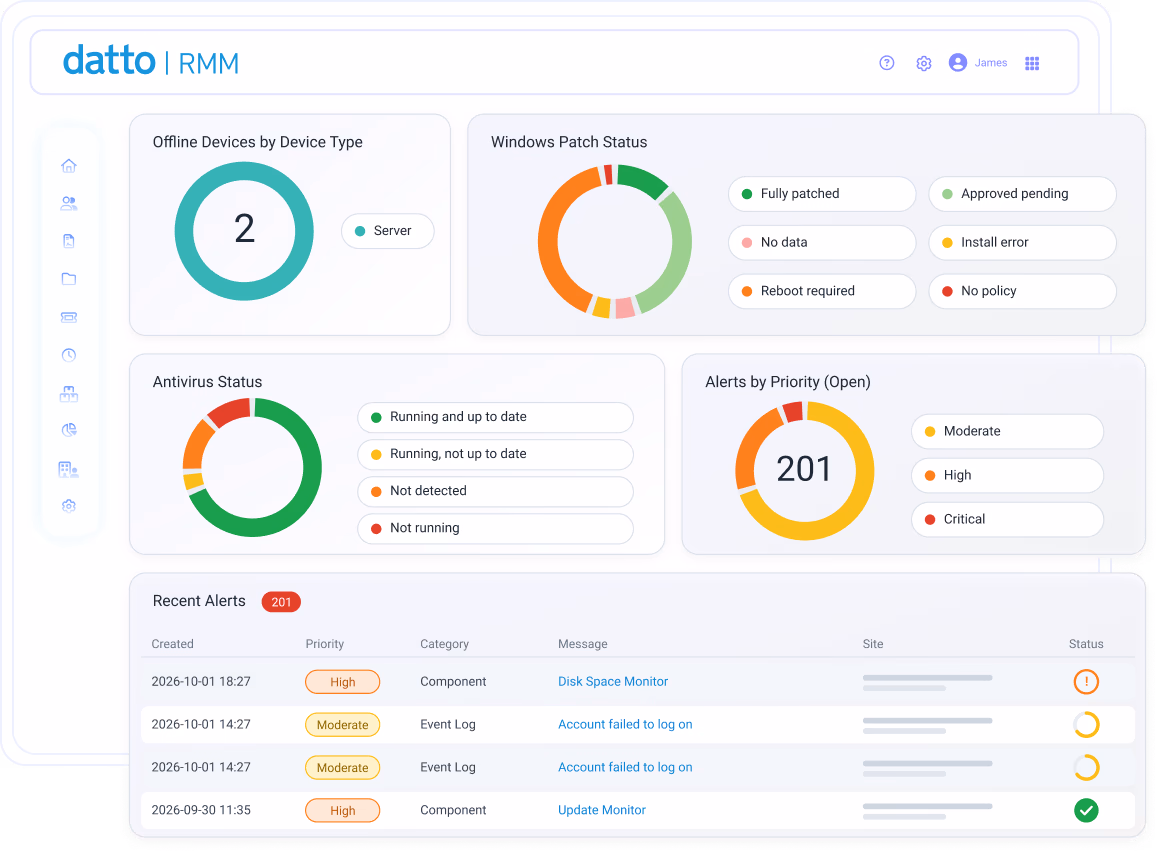This screenshot has width=1160, height=855.
Task: Sort alerts by the Created column header
Action: click(x=172, y=644)
